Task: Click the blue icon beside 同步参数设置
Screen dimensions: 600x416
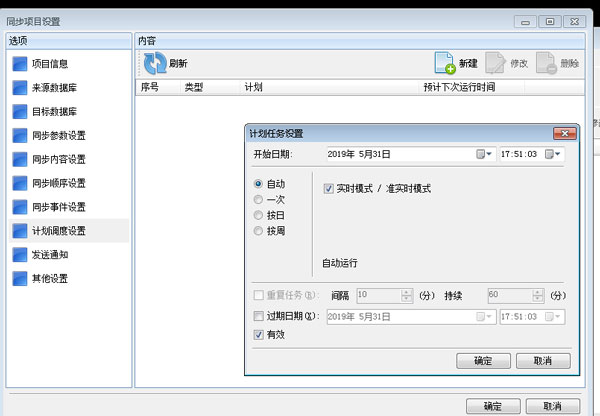Action: coord(20,135)
